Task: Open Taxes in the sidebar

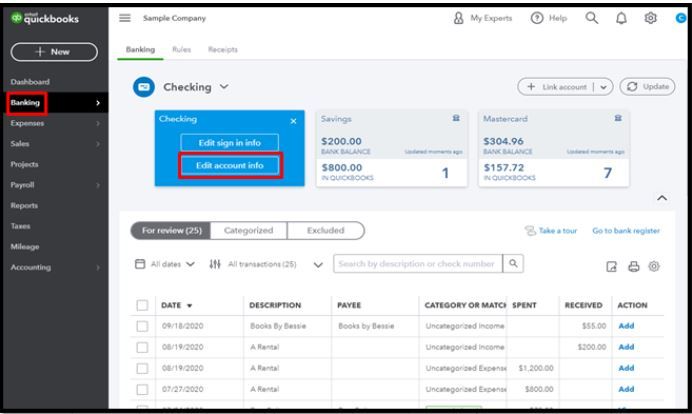Action: tap(20, 226)
